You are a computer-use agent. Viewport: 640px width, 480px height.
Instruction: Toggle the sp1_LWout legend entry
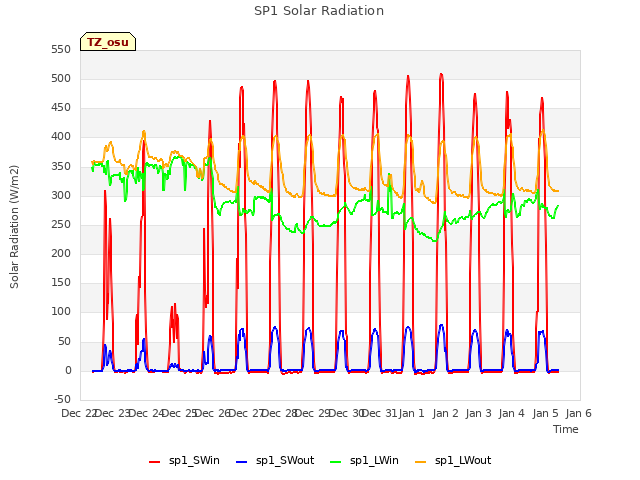coord(453,461)
